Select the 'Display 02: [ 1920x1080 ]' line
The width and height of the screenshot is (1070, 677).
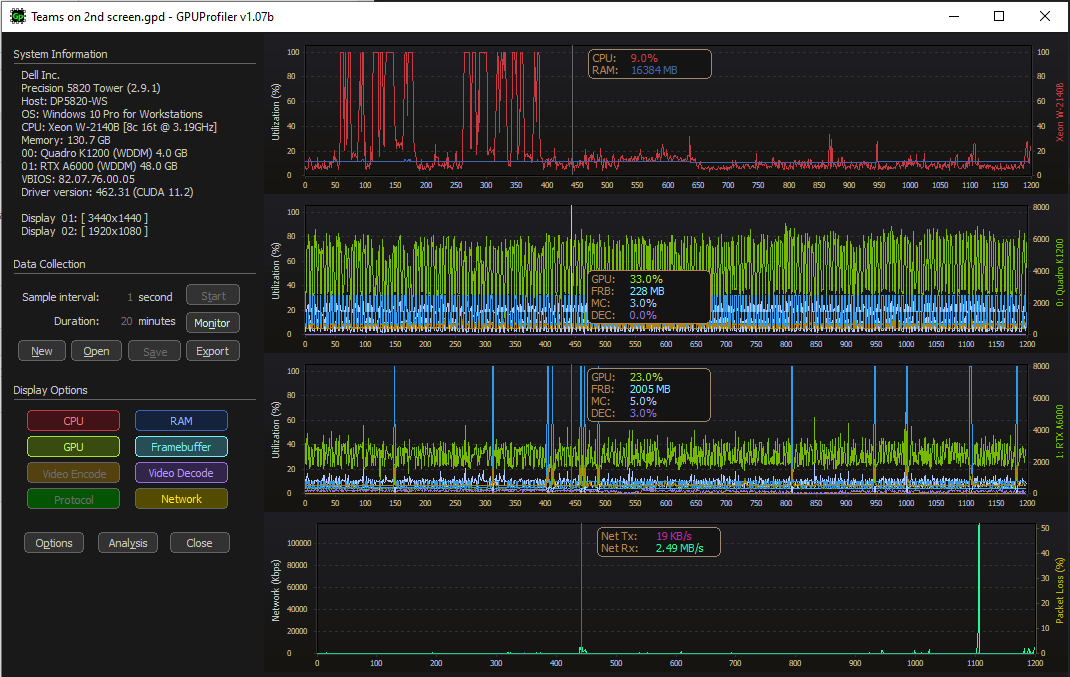coord(85,231)
